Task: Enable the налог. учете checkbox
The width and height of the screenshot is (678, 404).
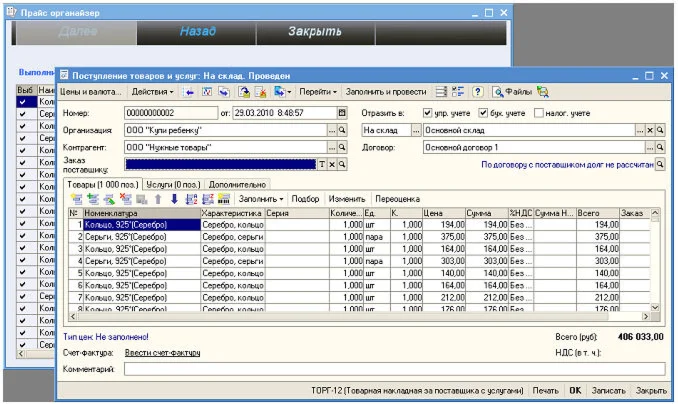Action: pyautogui.click(x=538, y=112)
